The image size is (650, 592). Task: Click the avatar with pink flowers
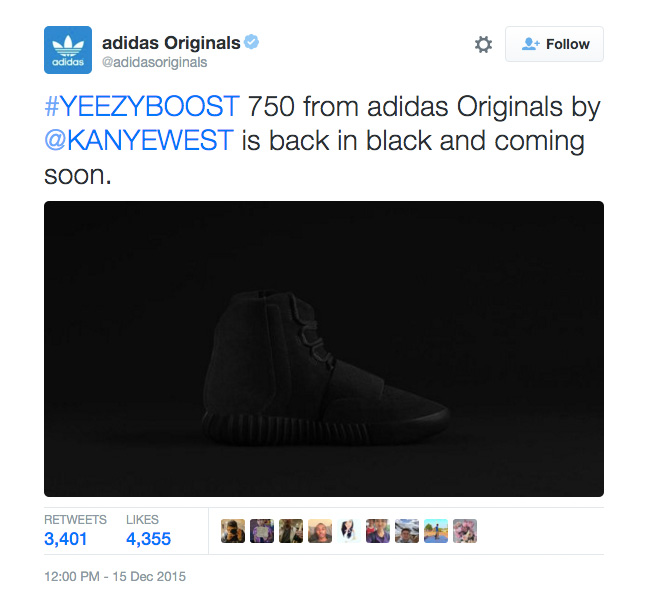465,531
